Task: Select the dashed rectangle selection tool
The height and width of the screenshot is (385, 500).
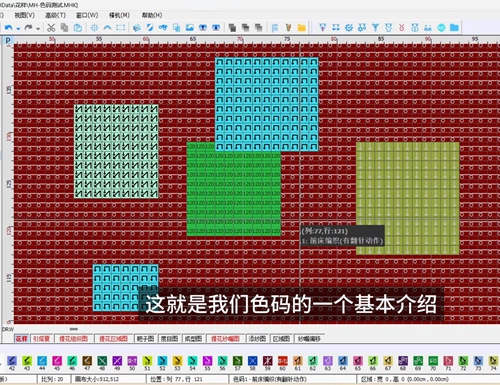Action: (121, 28)
